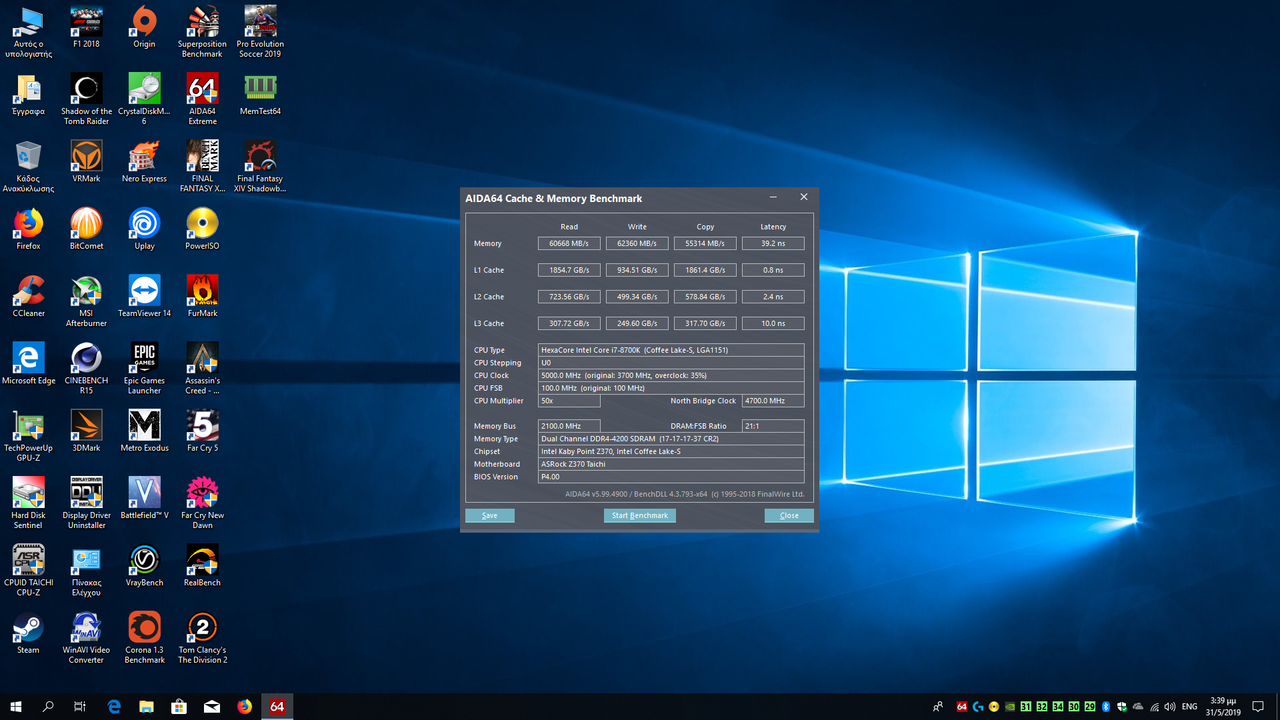The height and width of the screenshot is (720, 1280).
Task: Select the AIDA64 Extreme desktop icon
Action: [202, 99]
